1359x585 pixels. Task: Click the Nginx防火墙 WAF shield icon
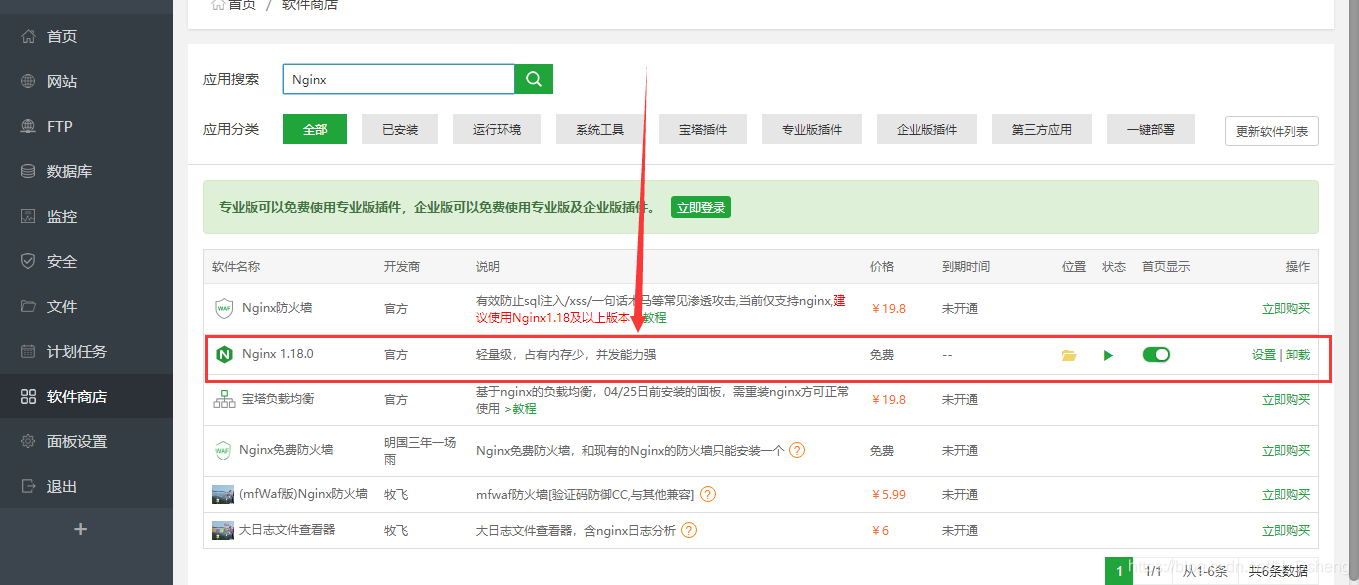click(x=223, y=308)
